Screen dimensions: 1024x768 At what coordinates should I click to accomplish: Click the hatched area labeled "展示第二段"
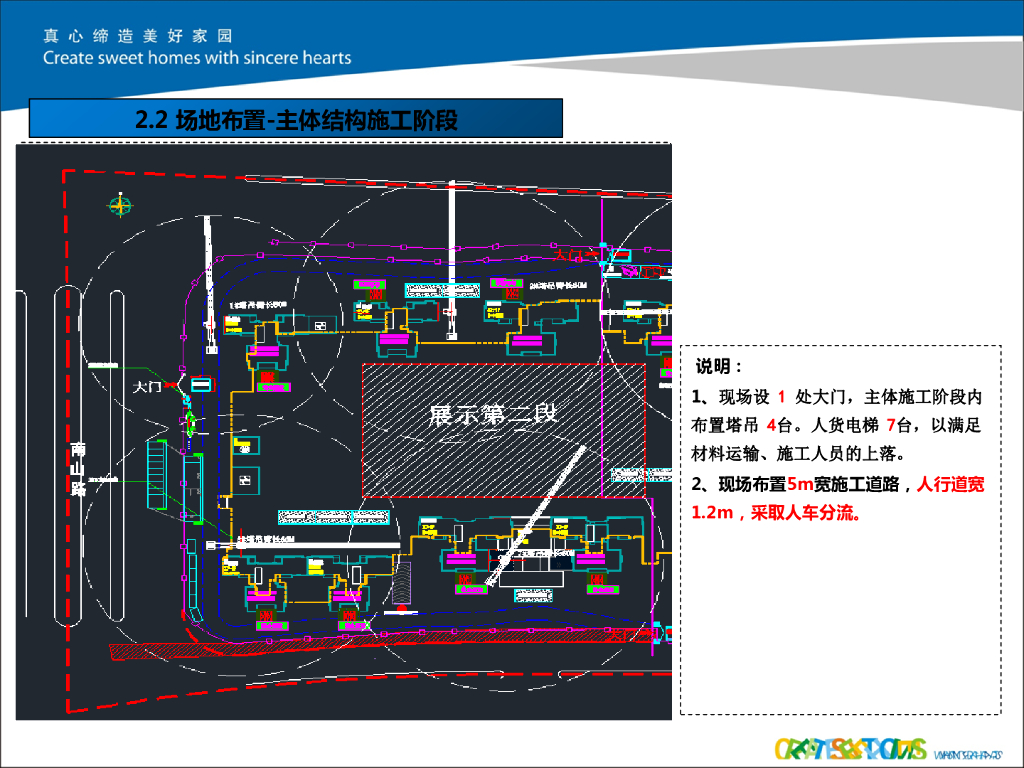coord(504,430)
